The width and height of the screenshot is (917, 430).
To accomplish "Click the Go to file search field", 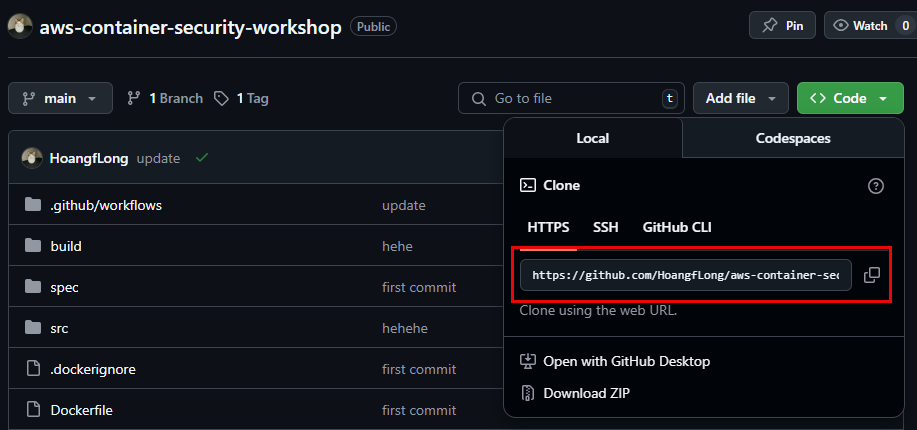I will click(571, 98).
